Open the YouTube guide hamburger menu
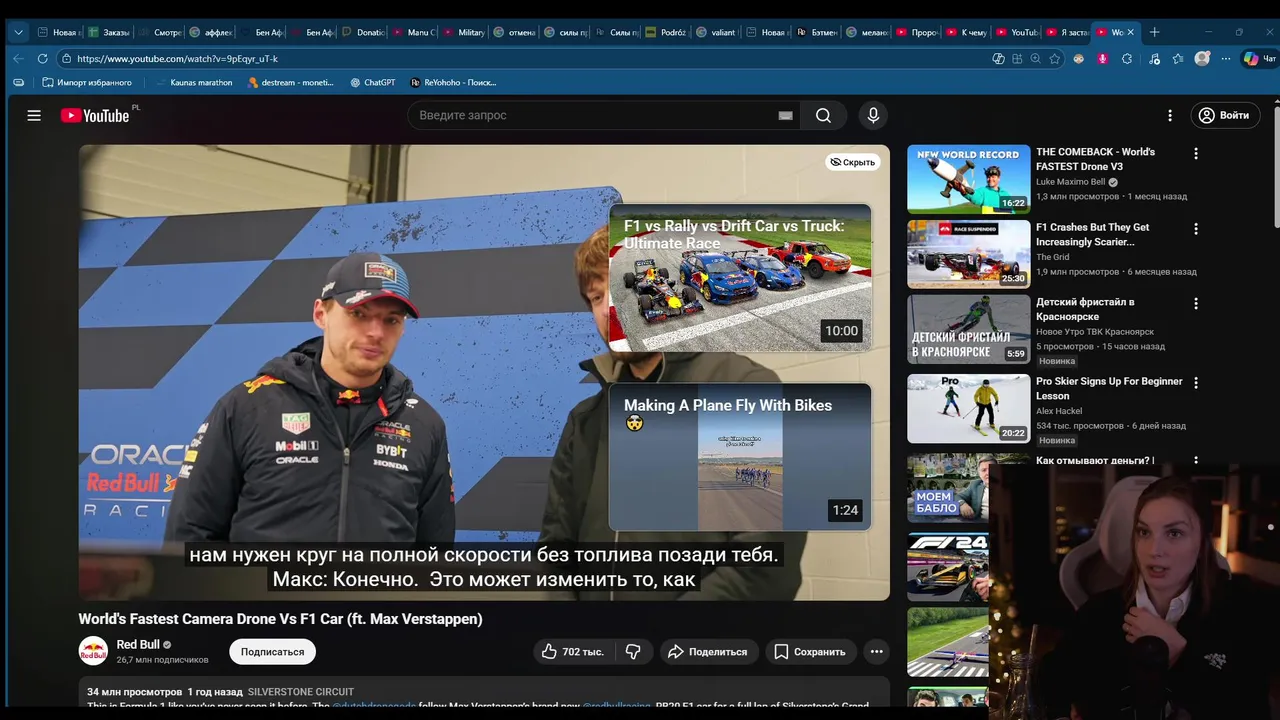This screenshot has height=720, width=1280. point(34,115)
